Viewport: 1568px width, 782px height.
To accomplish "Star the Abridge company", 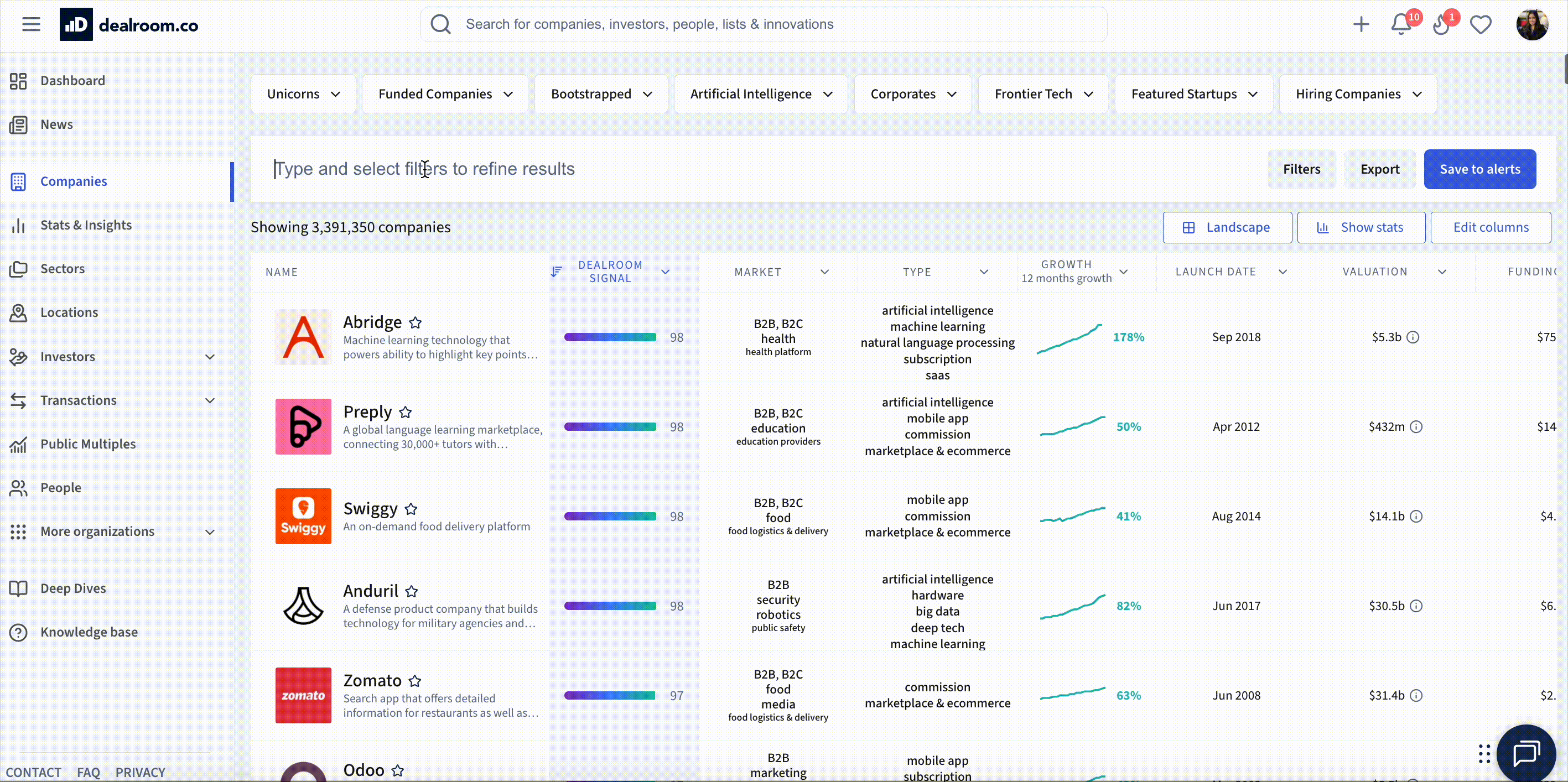I will click(415, 322).
